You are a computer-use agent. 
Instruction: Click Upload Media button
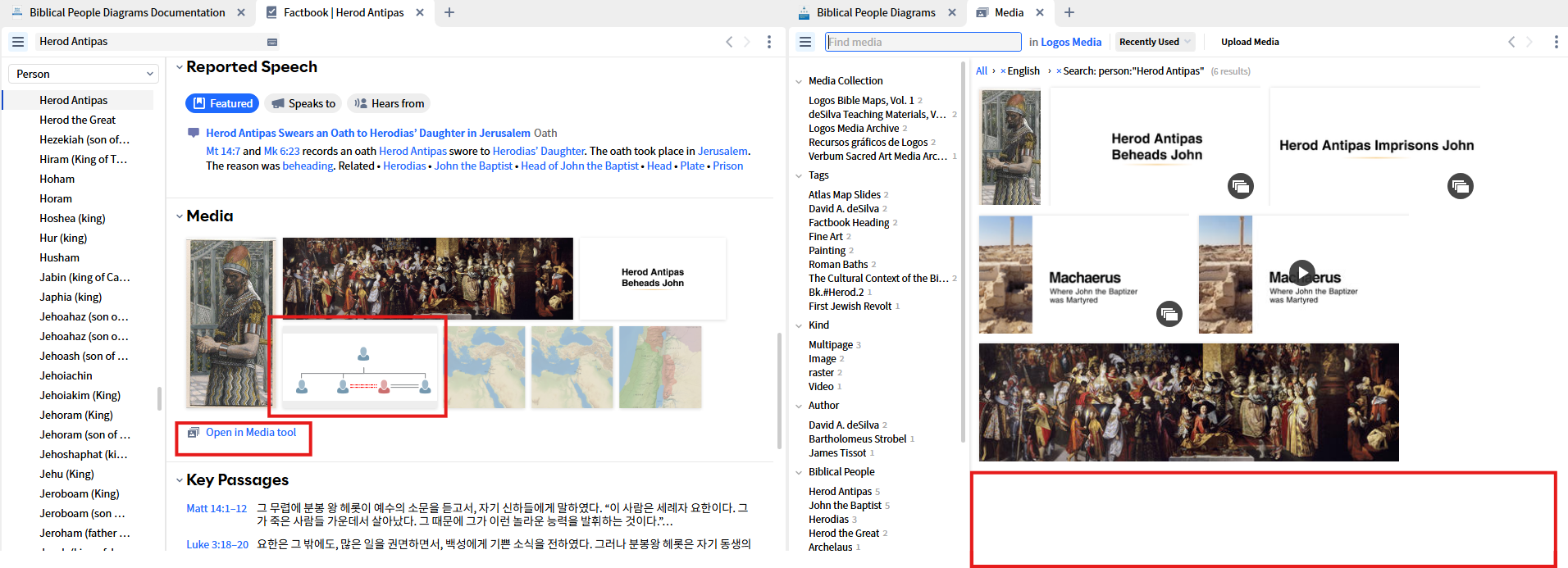[1250, 42]
